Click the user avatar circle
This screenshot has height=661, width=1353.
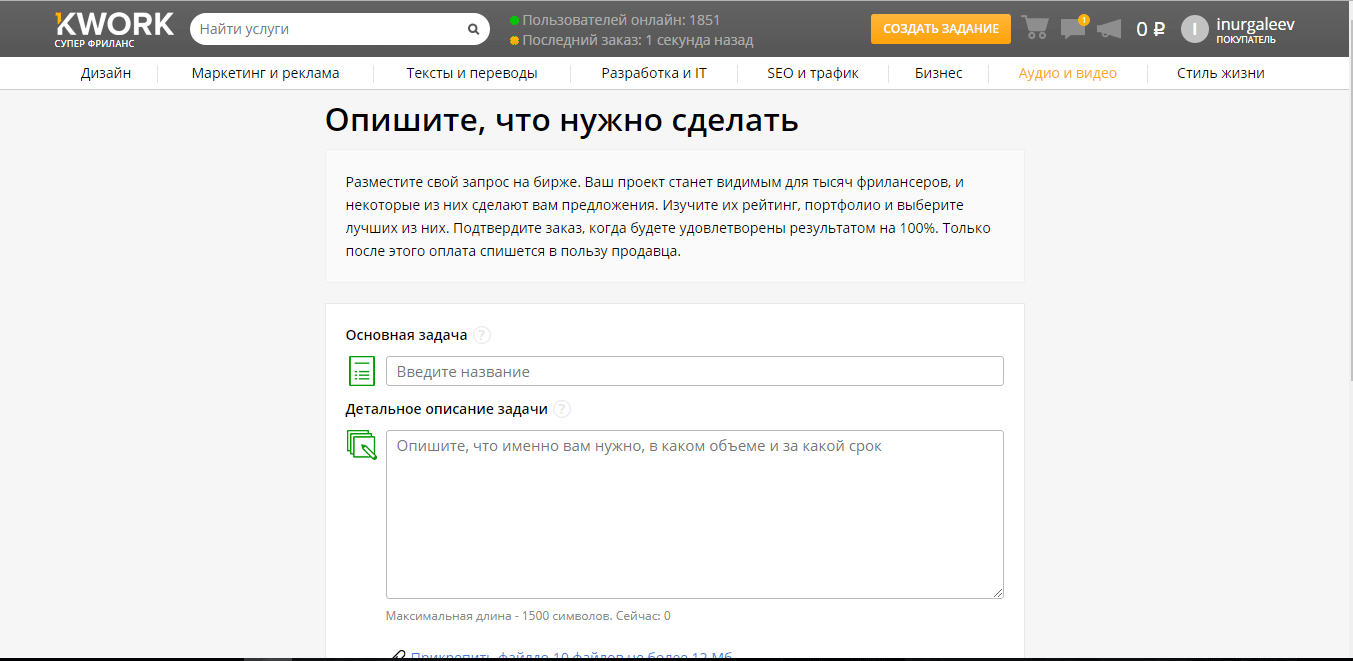click(x=1195, y=29)
